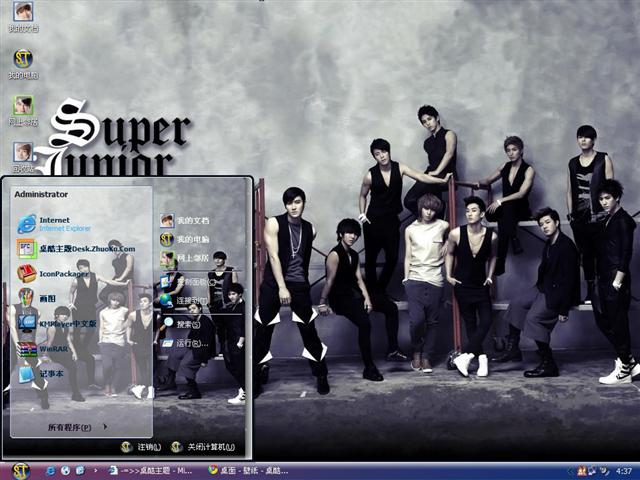Open 记事本 (Notepad) in the start menu
The height and width of the screenshot is (480, 640).
(x=40, y=373)
